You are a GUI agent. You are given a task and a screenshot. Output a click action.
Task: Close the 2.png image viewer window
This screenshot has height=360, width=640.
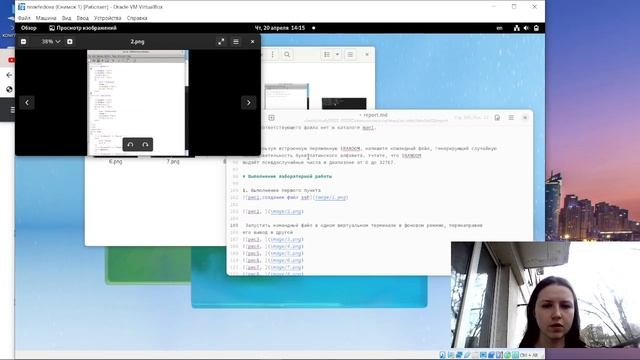click(253, 42)
